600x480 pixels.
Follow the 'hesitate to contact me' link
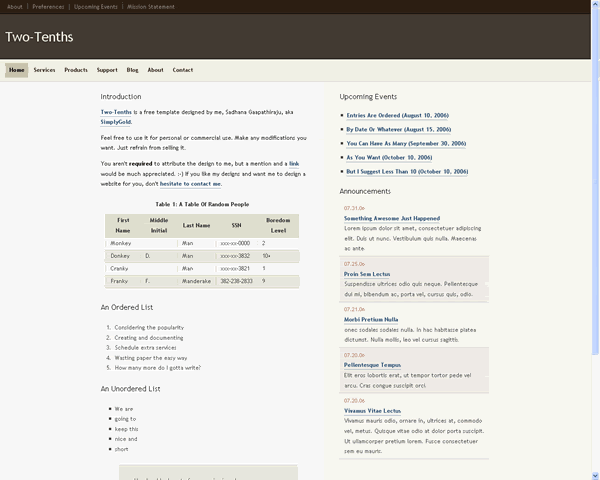[x=191, y=184]
